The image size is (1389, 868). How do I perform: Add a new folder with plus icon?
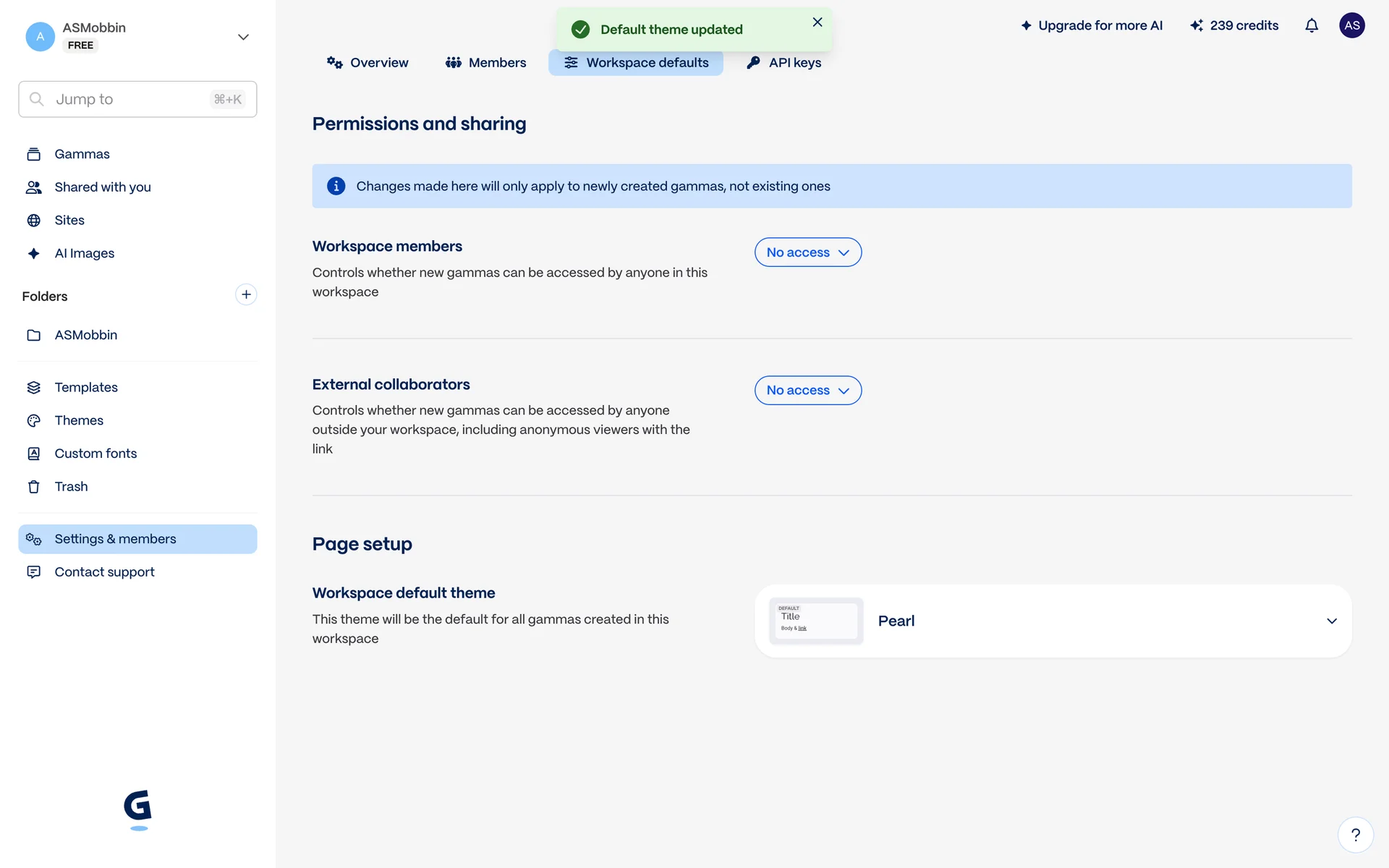click(x=246, y=294)
